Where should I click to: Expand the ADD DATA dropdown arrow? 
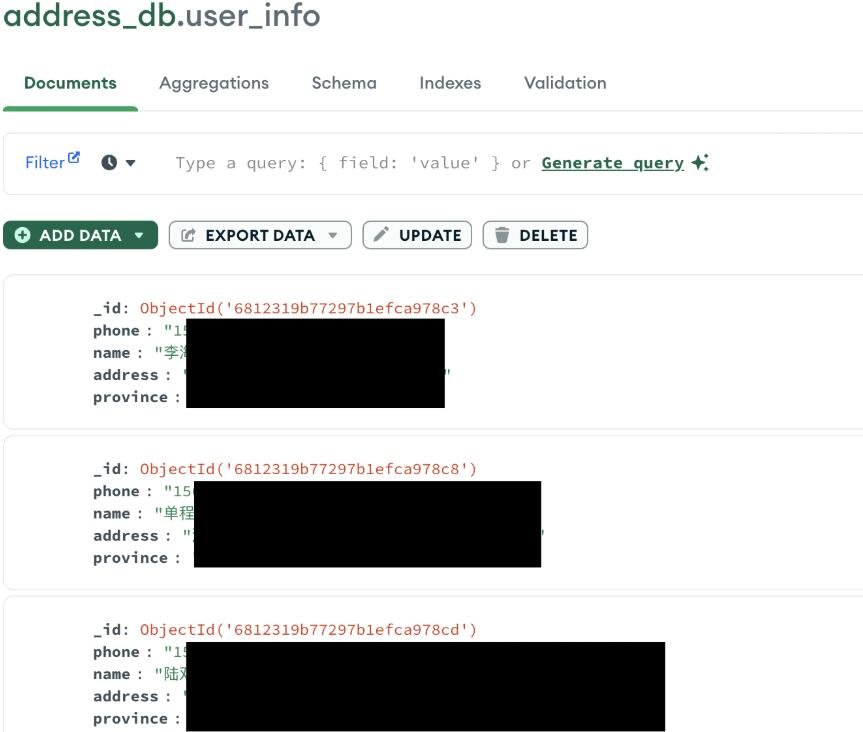click(139, 236)
